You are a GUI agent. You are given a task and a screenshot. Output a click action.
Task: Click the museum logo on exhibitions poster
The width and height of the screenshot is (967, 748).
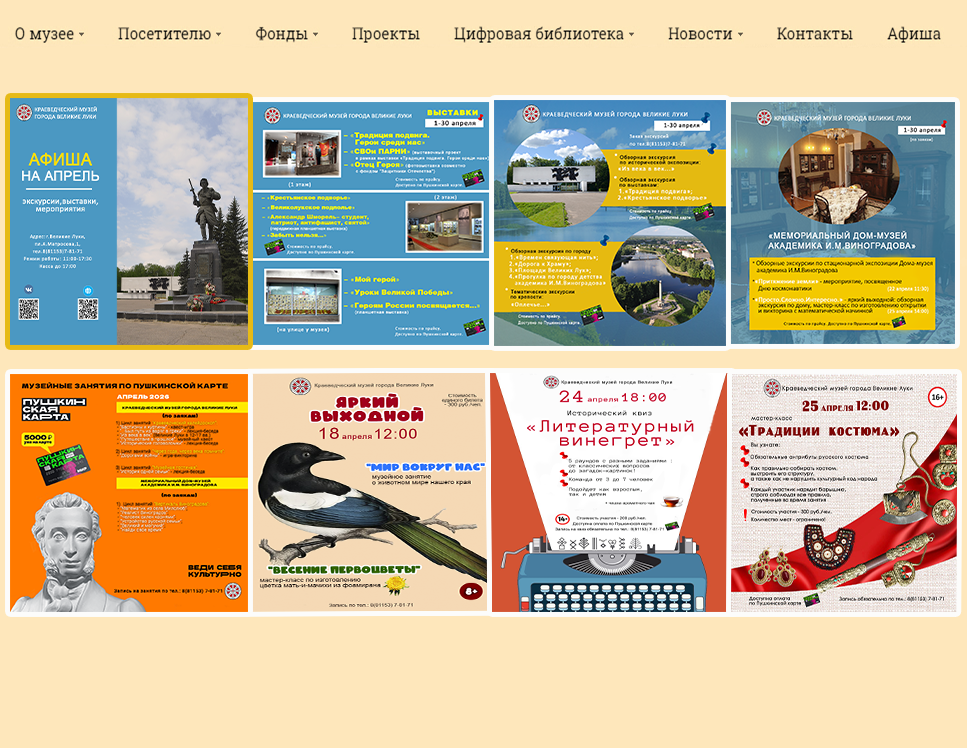(271, 116)
